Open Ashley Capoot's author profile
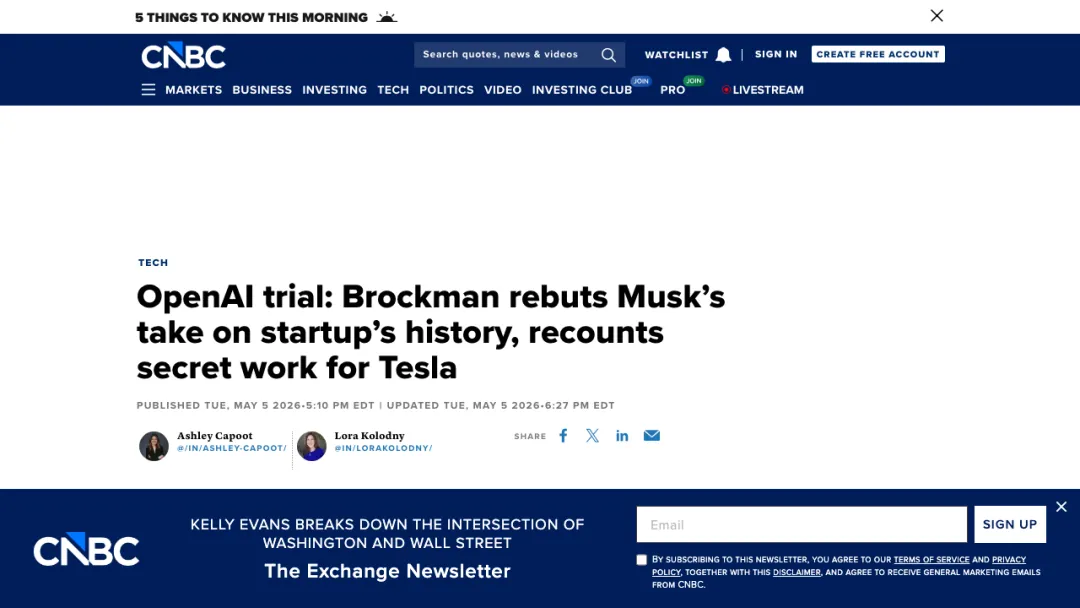Screen dimensions: 1080x608 click(215, 435)
